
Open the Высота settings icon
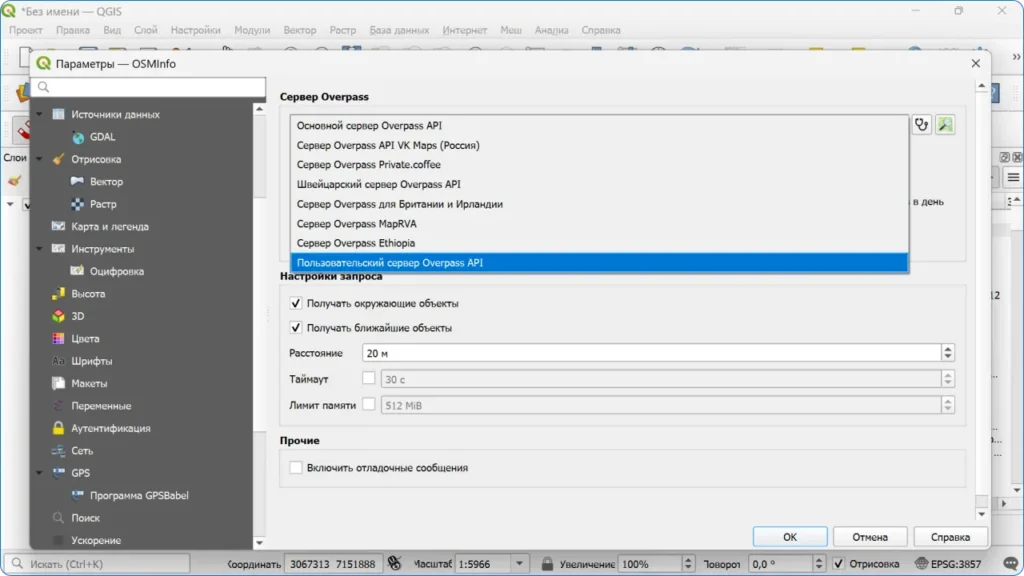[58, 293]
